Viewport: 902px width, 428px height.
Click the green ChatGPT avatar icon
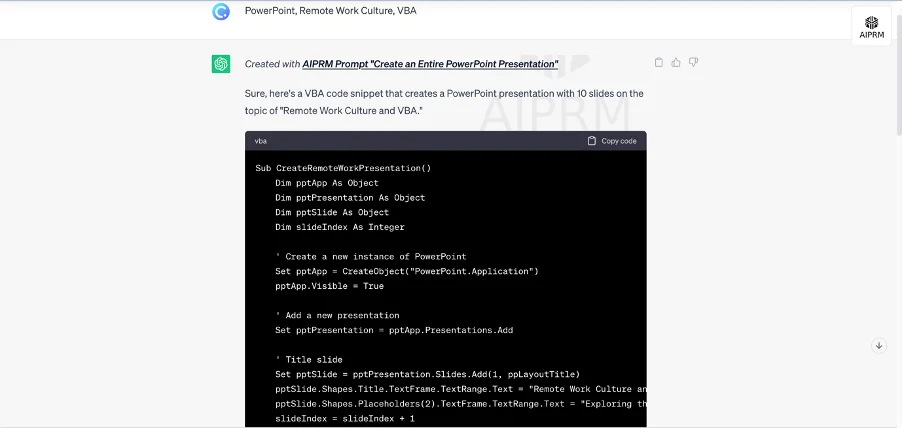(221, 64)
